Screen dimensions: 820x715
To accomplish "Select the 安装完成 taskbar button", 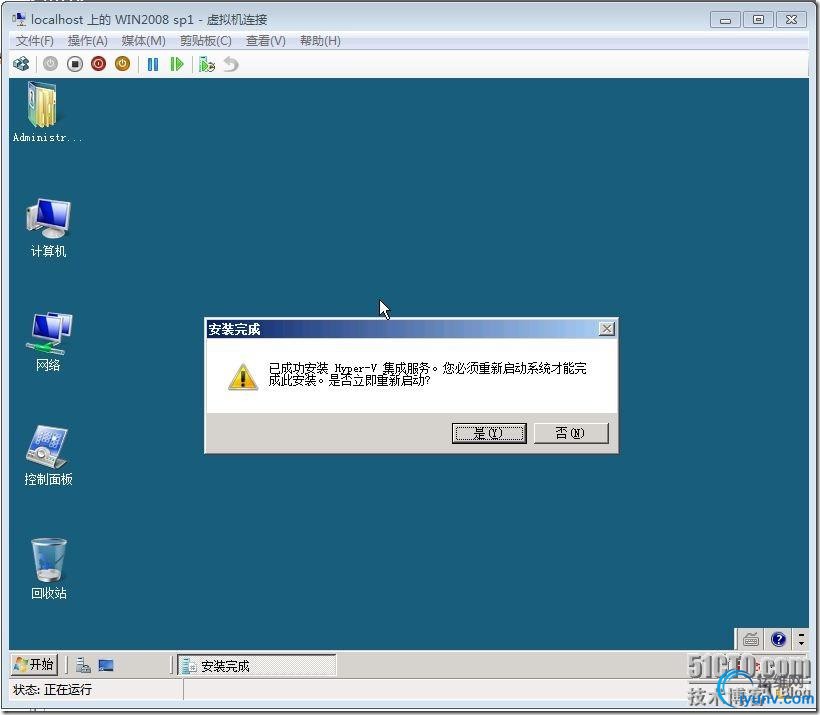I will click(x=257, y=666).
